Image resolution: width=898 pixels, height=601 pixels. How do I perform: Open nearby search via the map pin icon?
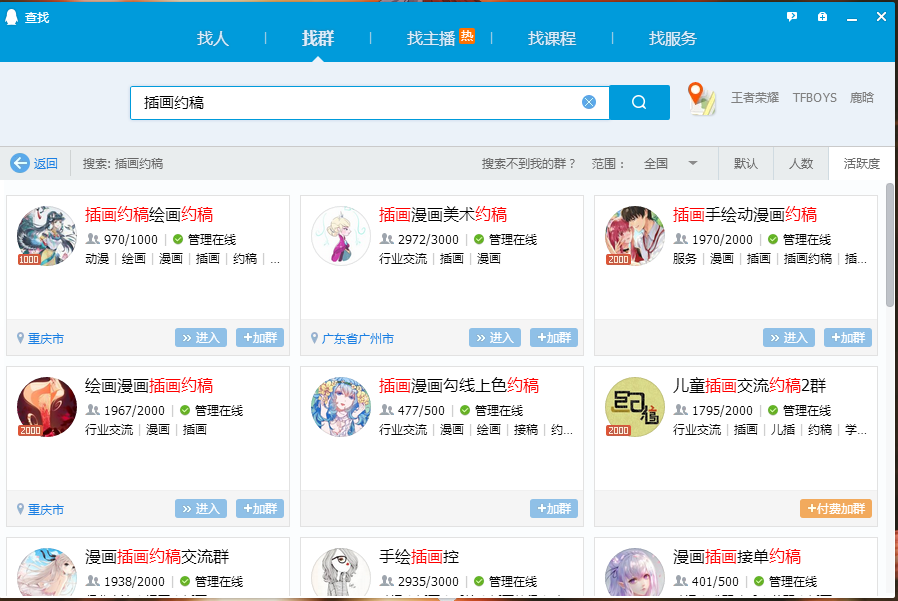tap(703, 100)
